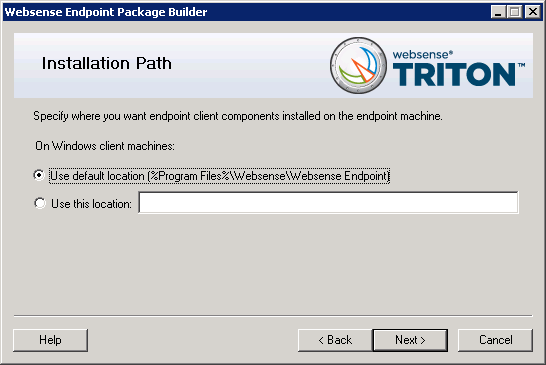
Task: Click the 'Specify where you want endpoint' instruction text
Action: click(238, 116)
